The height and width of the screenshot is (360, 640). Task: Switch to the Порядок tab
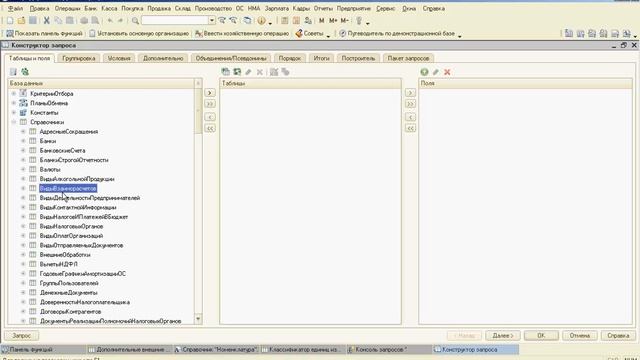click(x=289, y=58)
